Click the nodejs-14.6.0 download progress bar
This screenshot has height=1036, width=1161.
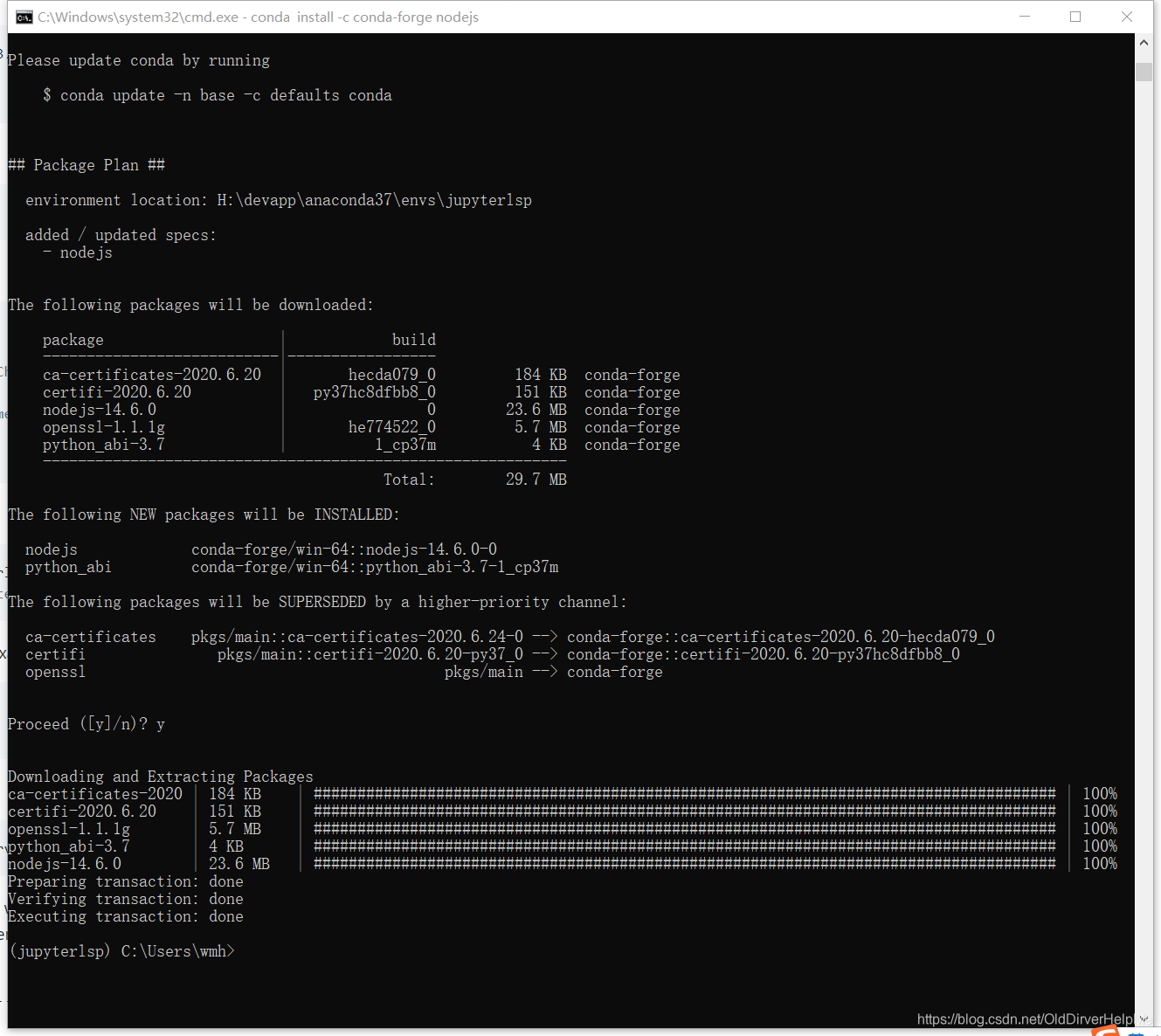(x=685, y=864)
